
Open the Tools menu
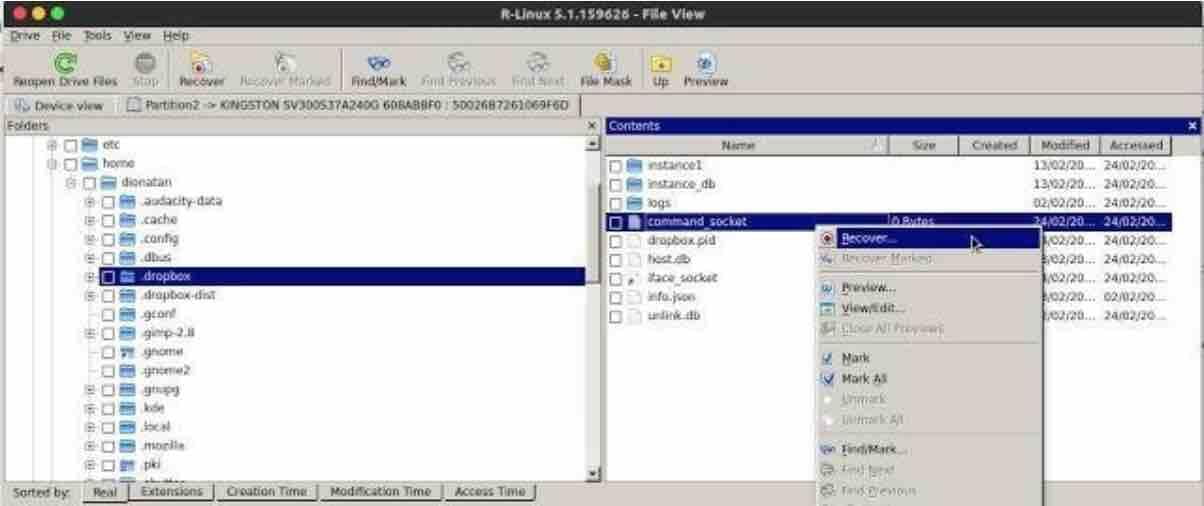(x=98, y=35)
